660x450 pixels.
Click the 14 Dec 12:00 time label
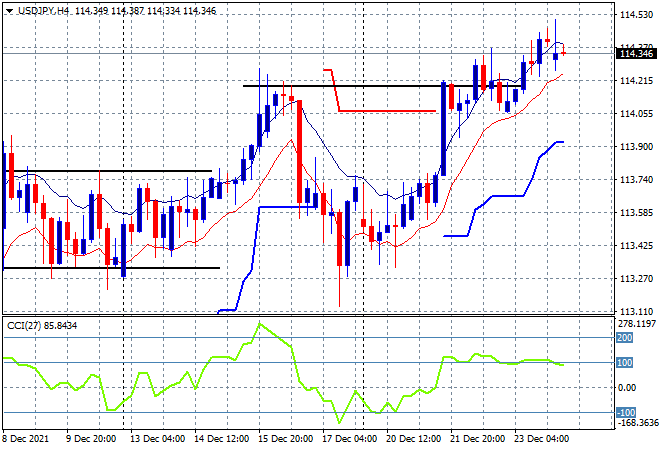tap(221, 439)
